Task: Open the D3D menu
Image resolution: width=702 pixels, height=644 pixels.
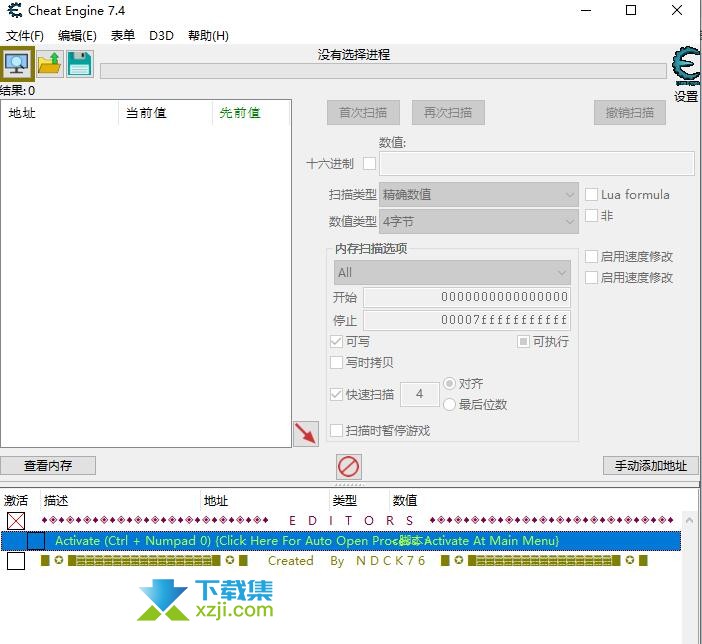Action: click(x=161, y=35)
